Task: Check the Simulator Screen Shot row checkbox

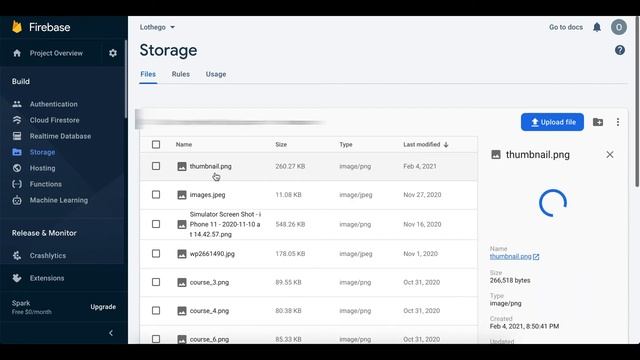Action: point(156,224)
